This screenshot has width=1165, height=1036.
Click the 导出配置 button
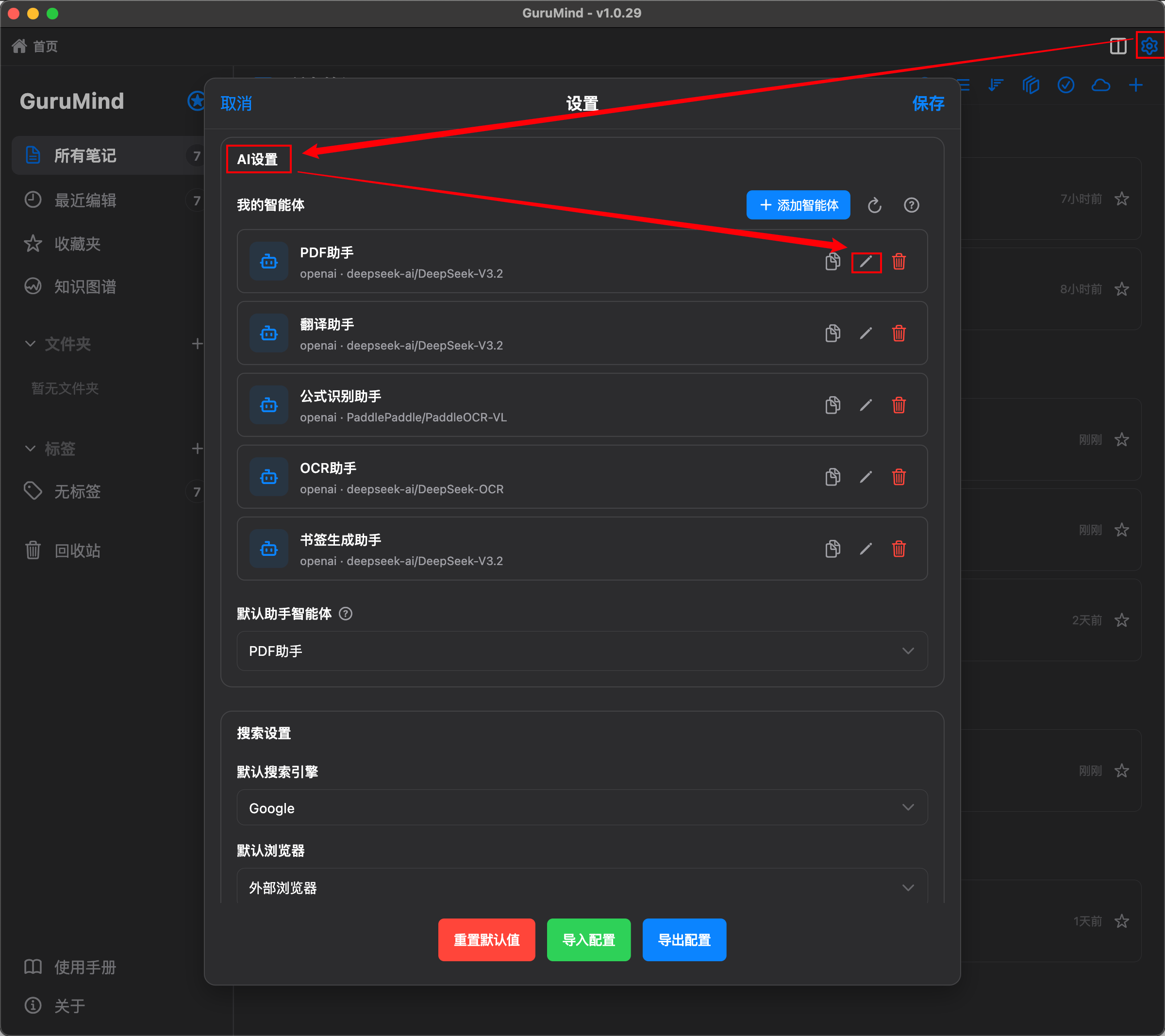(x=683, y=940)
